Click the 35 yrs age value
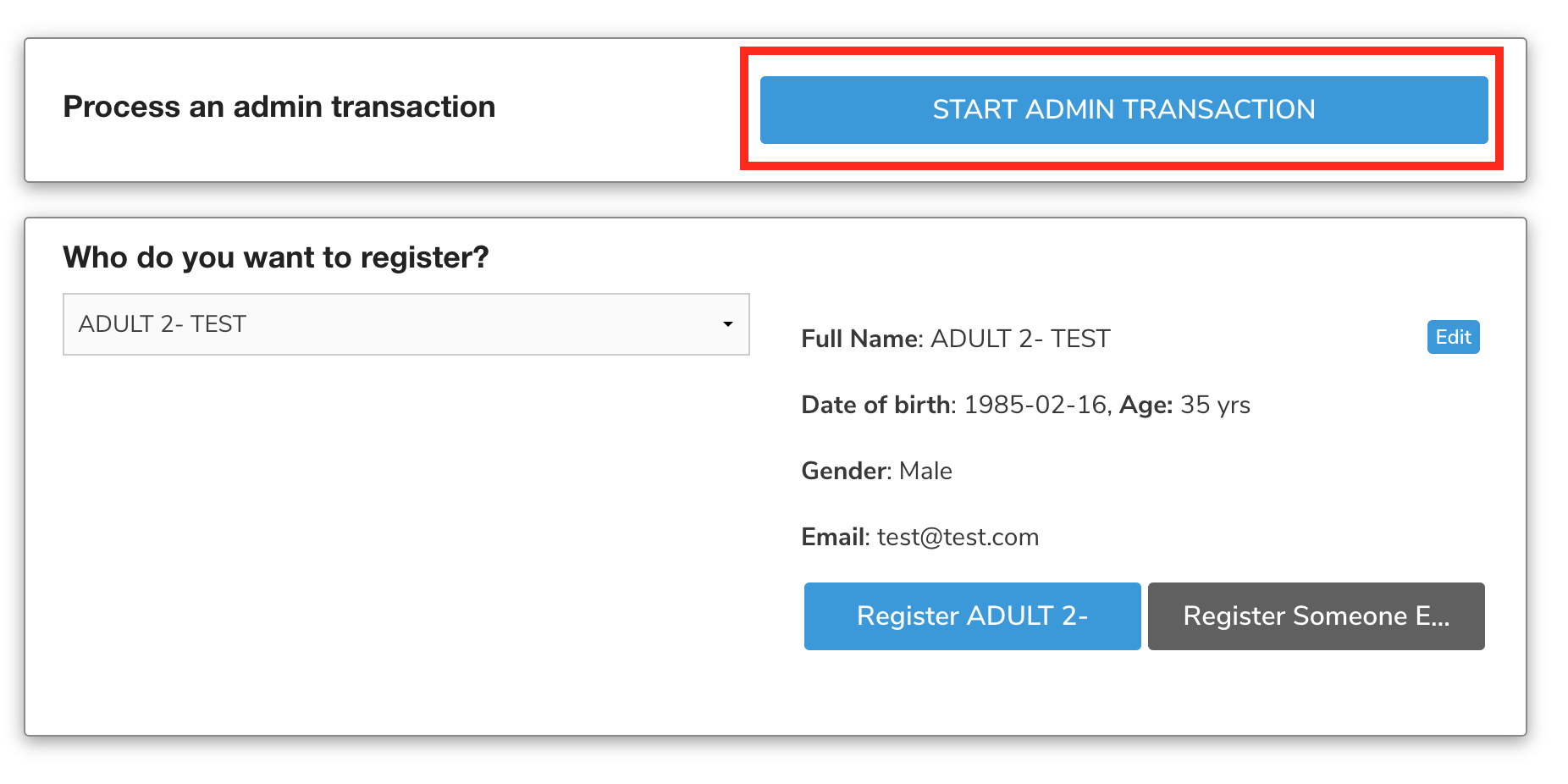 [x=1215, y=405]
